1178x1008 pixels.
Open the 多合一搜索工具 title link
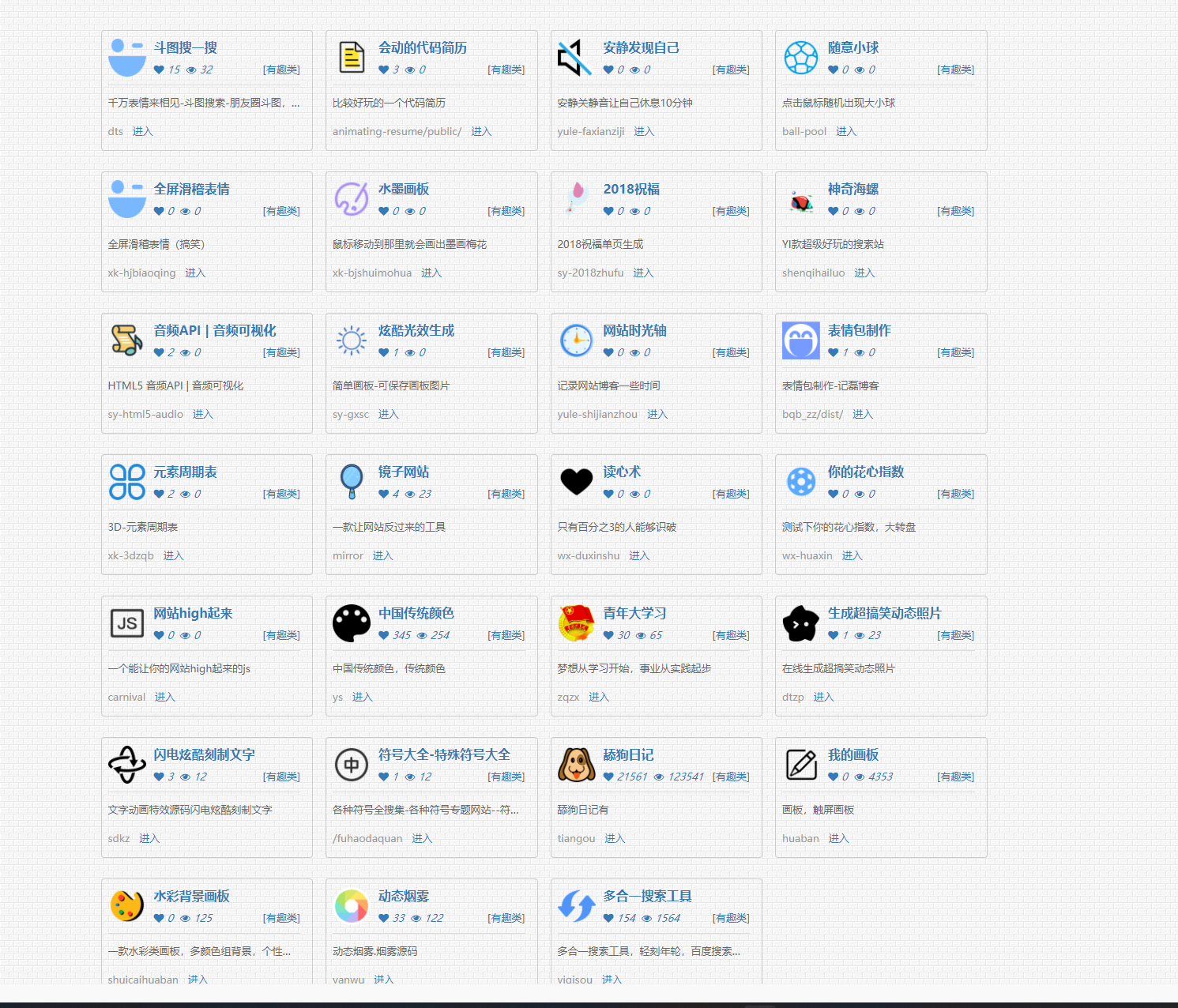pos(647,896)
